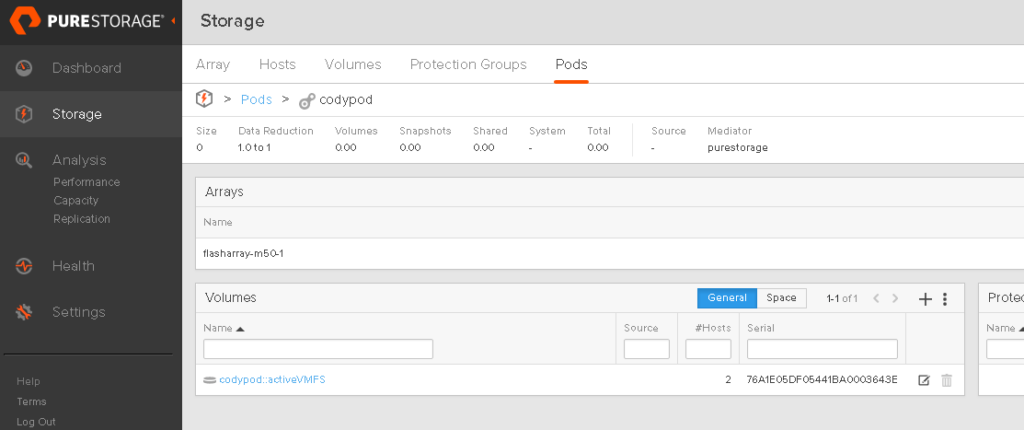Click the activeVMFS volume disk icon
Screen dimensions: 1024x430
click(x=210, y=380)
